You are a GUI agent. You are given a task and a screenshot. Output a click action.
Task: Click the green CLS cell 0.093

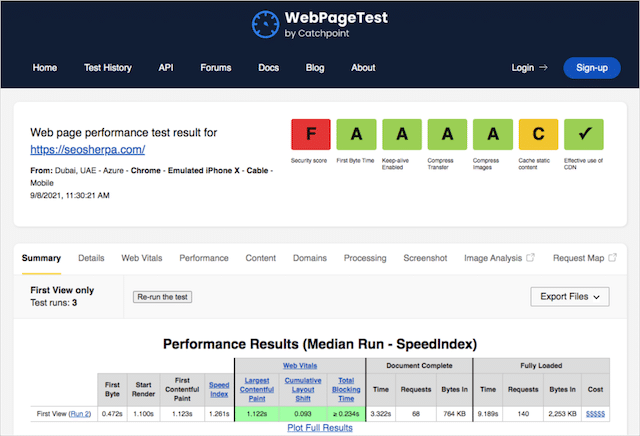pyautogui.click(x=303, y=414)
